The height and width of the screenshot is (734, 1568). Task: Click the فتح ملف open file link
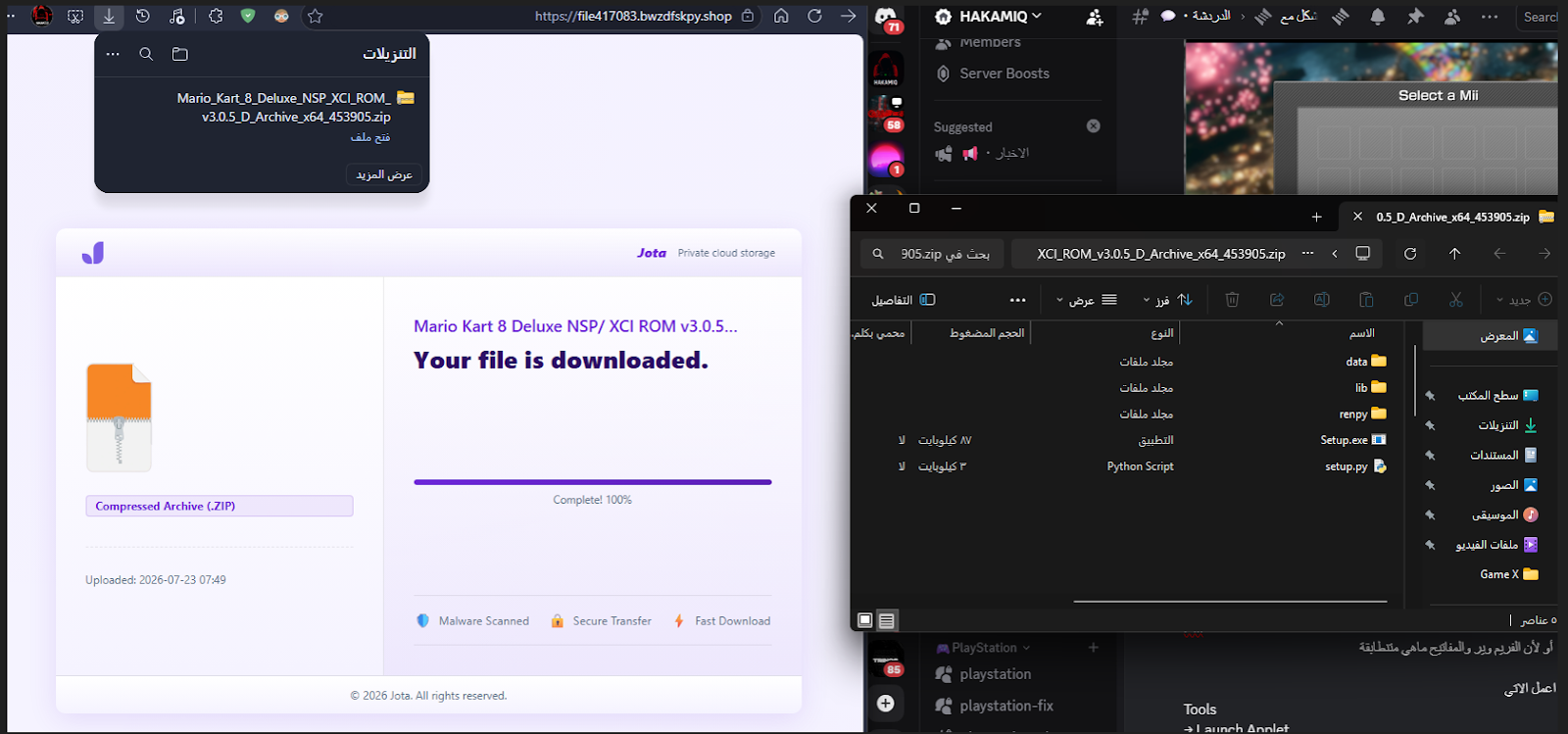(370, 137)
